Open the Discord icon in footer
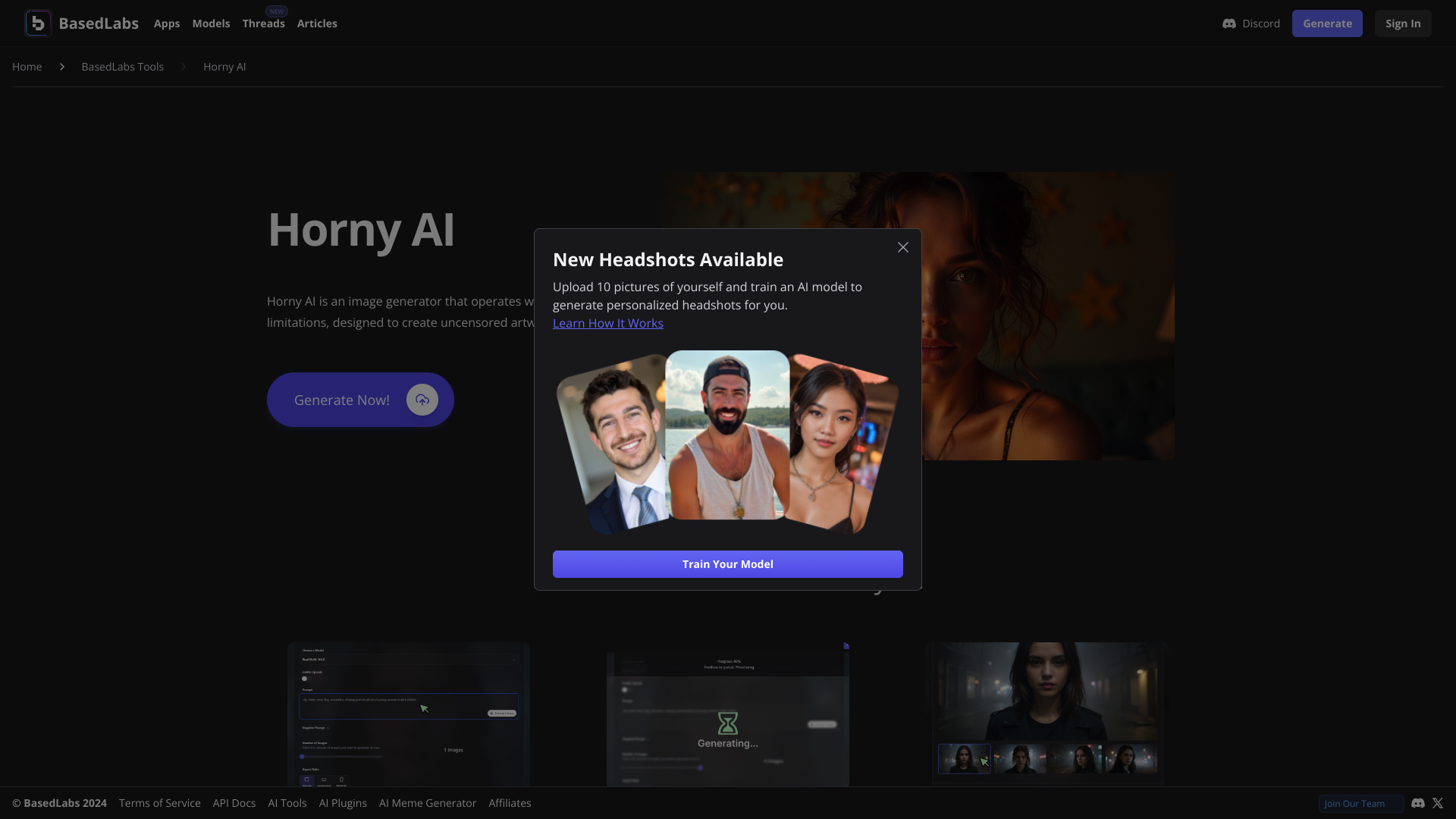This screenshot has height=819, width=1456. [x=1418, y=803]
